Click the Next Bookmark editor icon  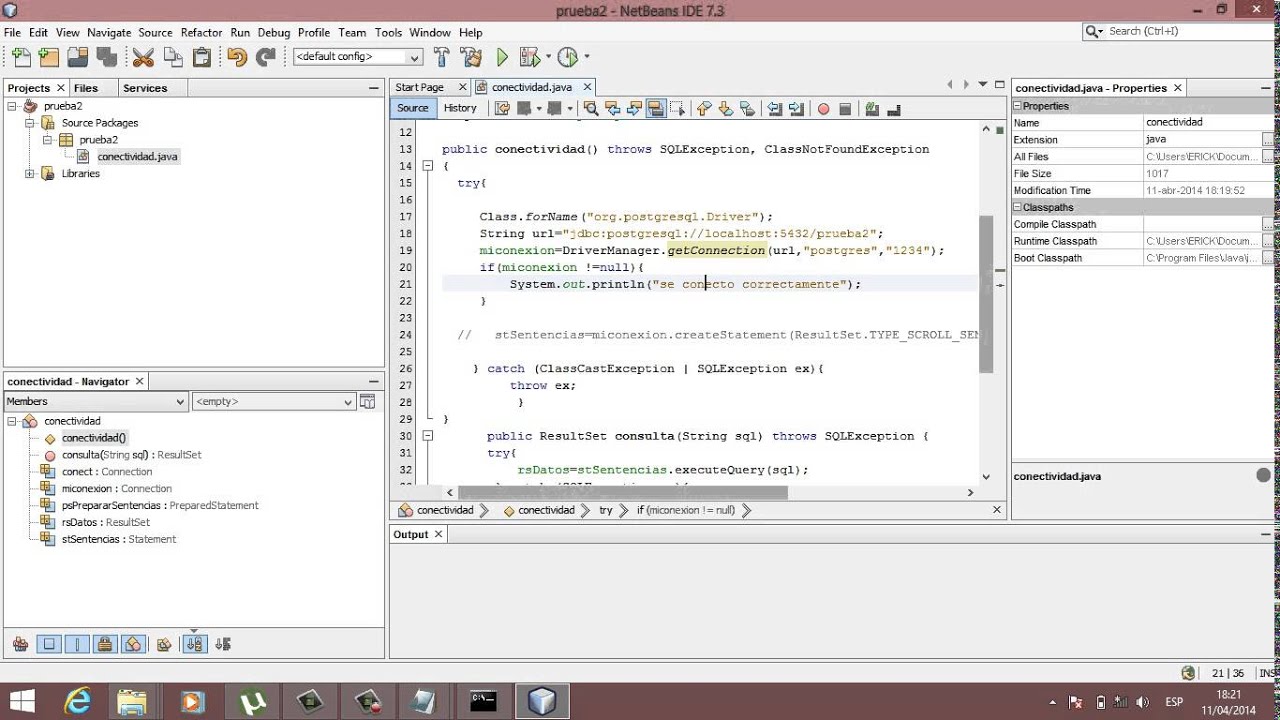coord(725,108)
